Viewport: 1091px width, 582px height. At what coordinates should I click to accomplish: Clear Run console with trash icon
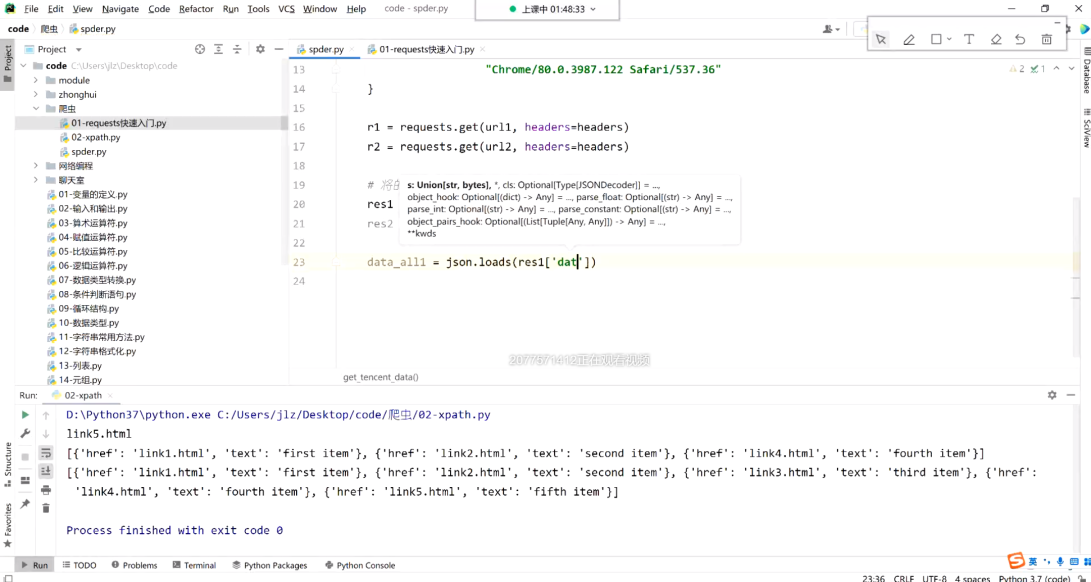(x=46, y=508)
